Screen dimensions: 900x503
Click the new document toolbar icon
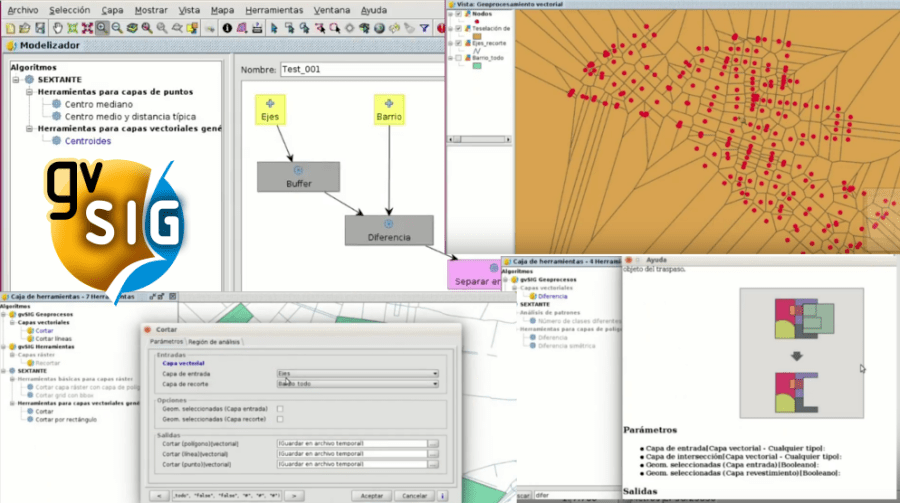pyautogui.click(x=10, y=28)
